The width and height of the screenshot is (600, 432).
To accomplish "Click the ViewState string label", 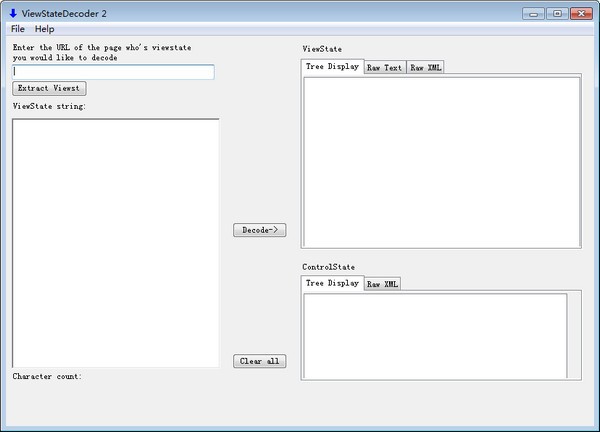I will (x=49, y=106).
